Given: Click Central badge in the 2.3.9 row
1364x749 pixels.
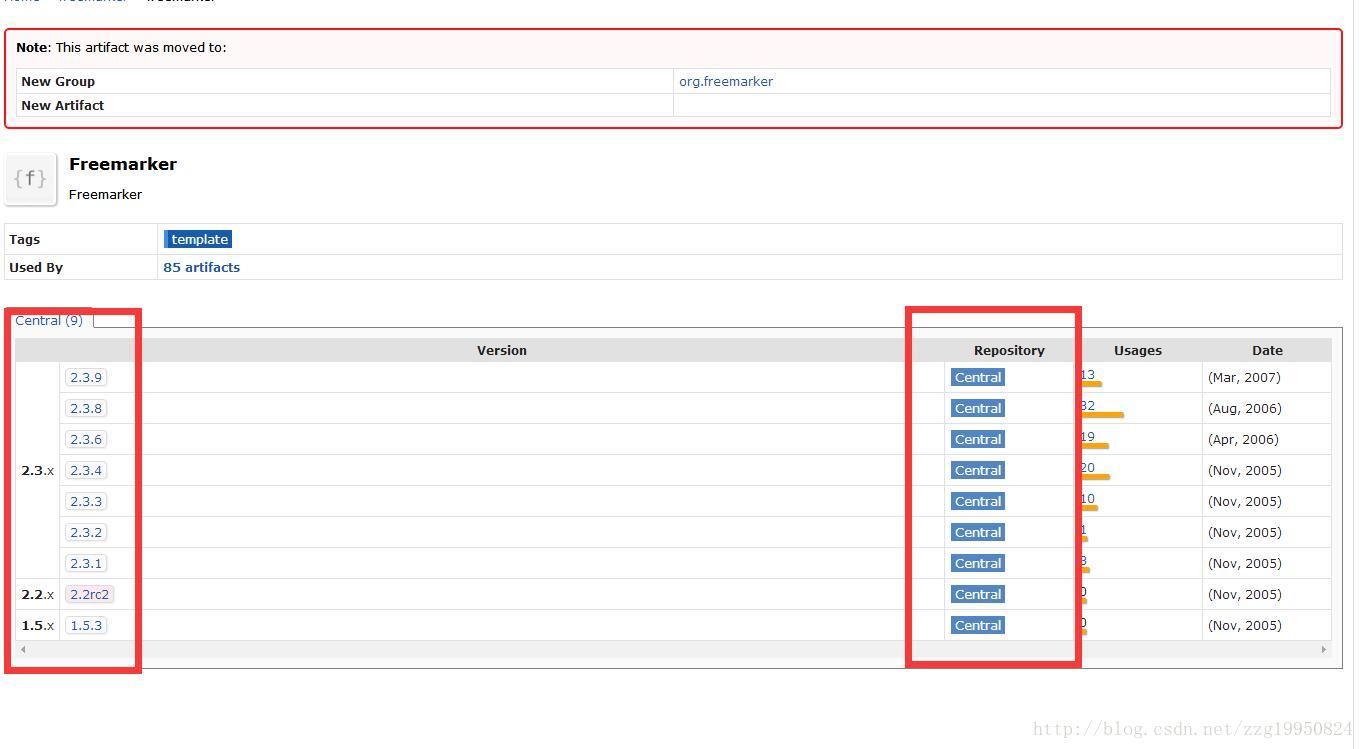Looking at the screenshot, I should (978, 377).
